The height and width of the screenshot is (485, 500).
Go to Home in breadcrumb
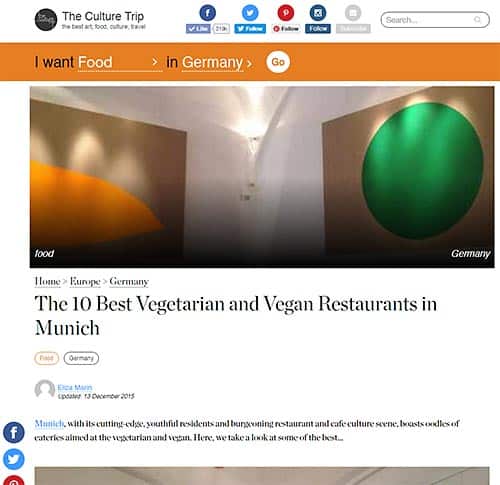click(47, 281)
